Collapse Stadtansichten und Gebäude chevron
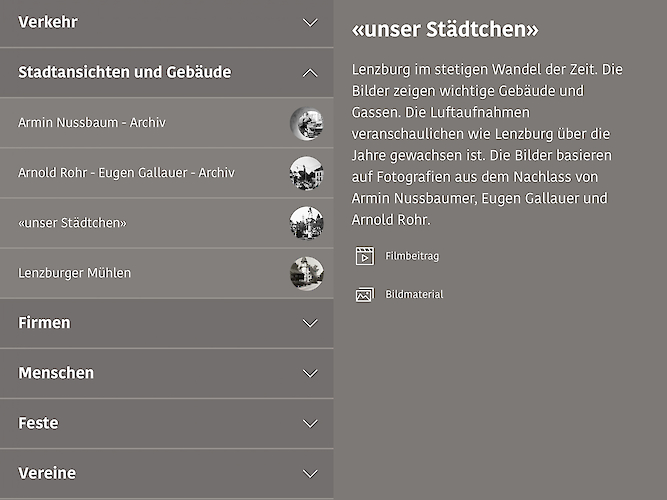 (310, 72)
